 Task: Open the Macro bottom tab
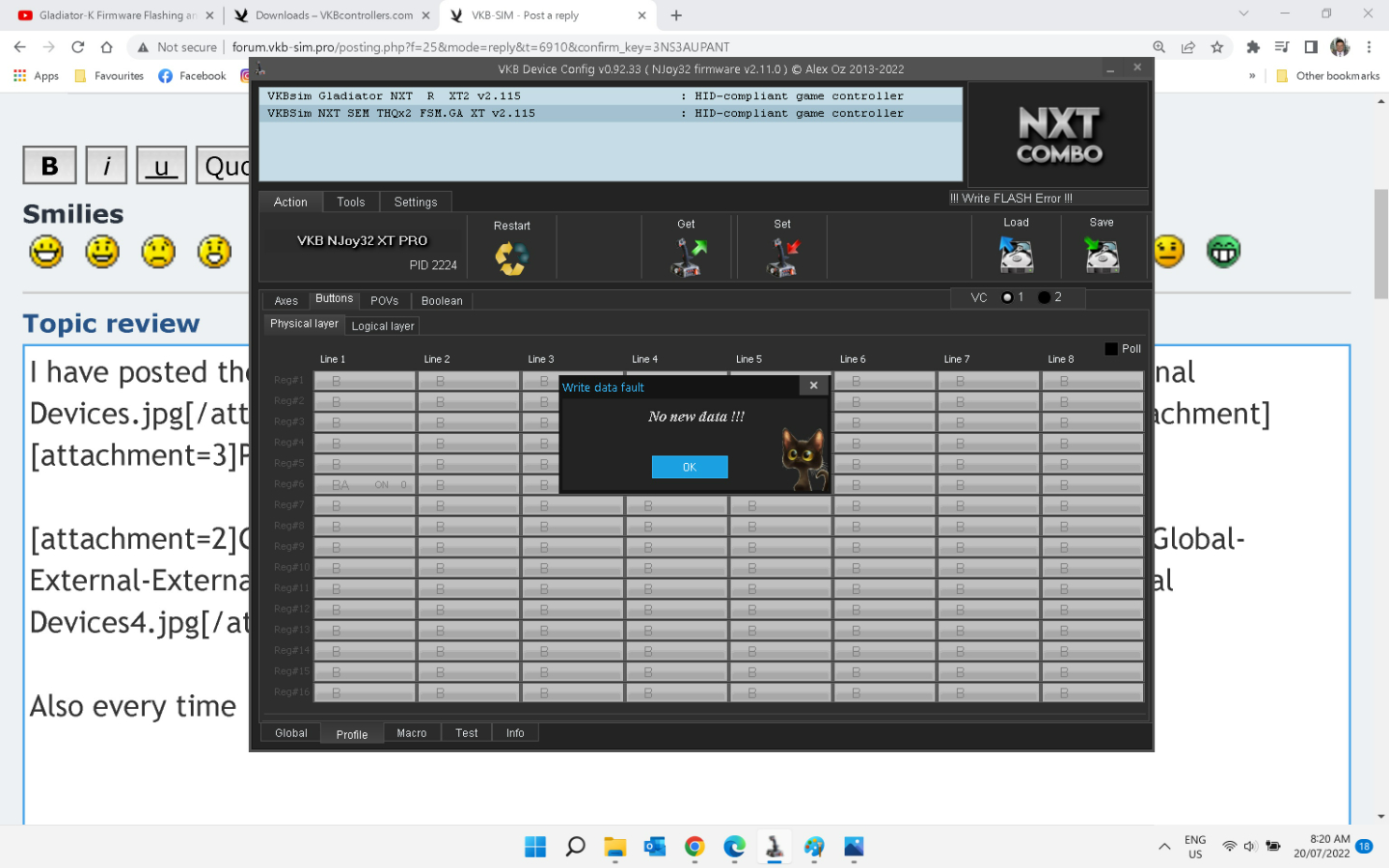click(412, 733)
